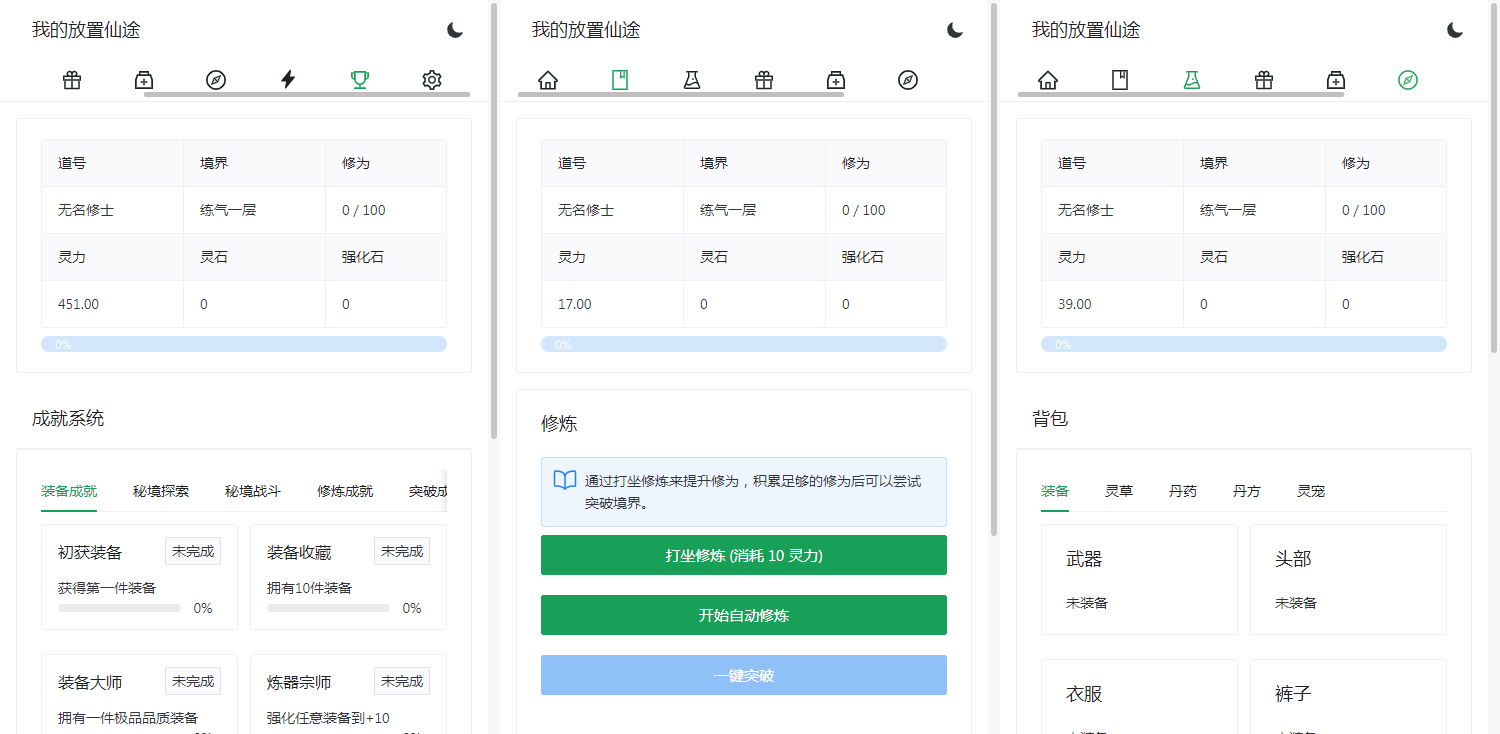Viewport: 1500px width, 734px height.
Task: Select the lightning battle icon in the left nav
Action: [x=287, y=79]
